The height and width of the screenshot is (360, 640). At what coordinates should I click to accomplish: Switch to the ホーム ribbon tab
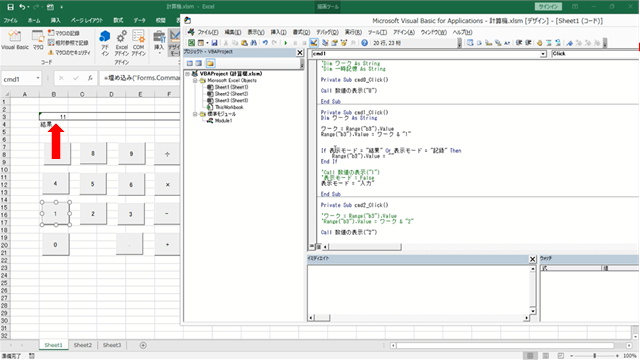coord(34,20)
